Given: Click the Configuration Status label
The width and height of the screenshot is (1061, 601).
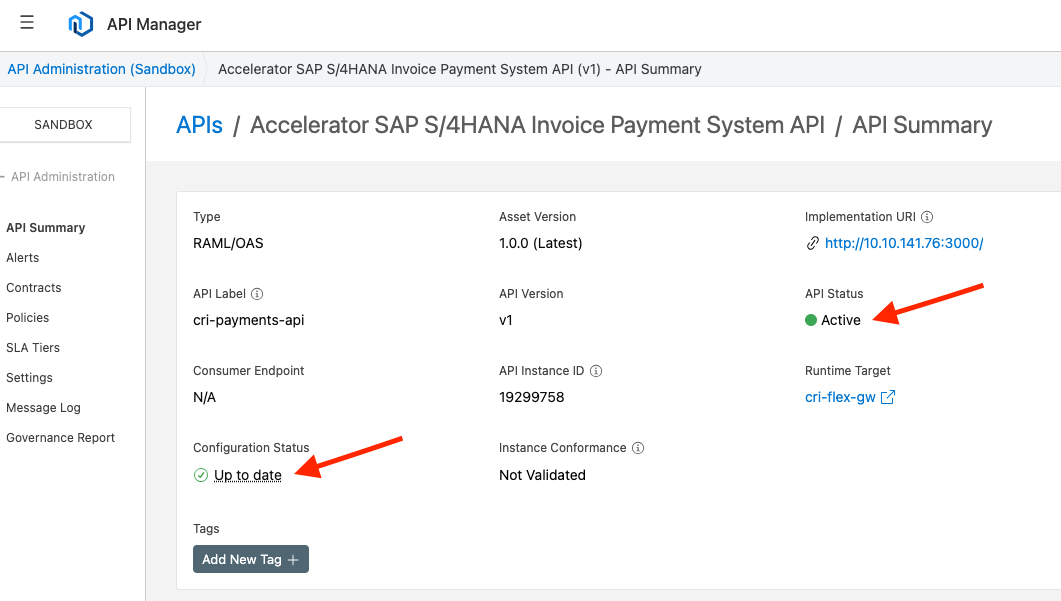Looking at the screenshot, I should [251, 448].
